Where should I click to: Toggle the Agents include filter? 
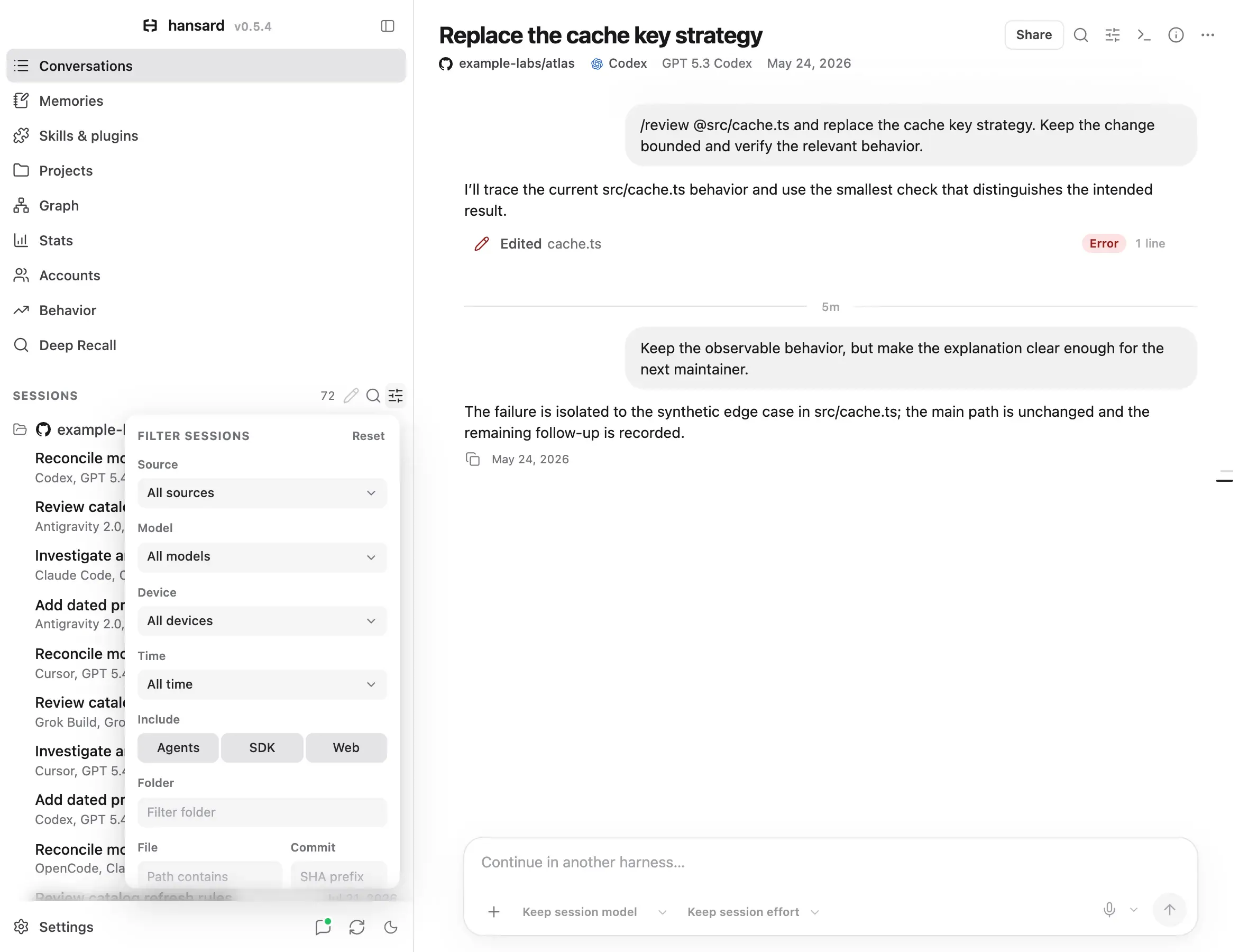tap(178, 747)
